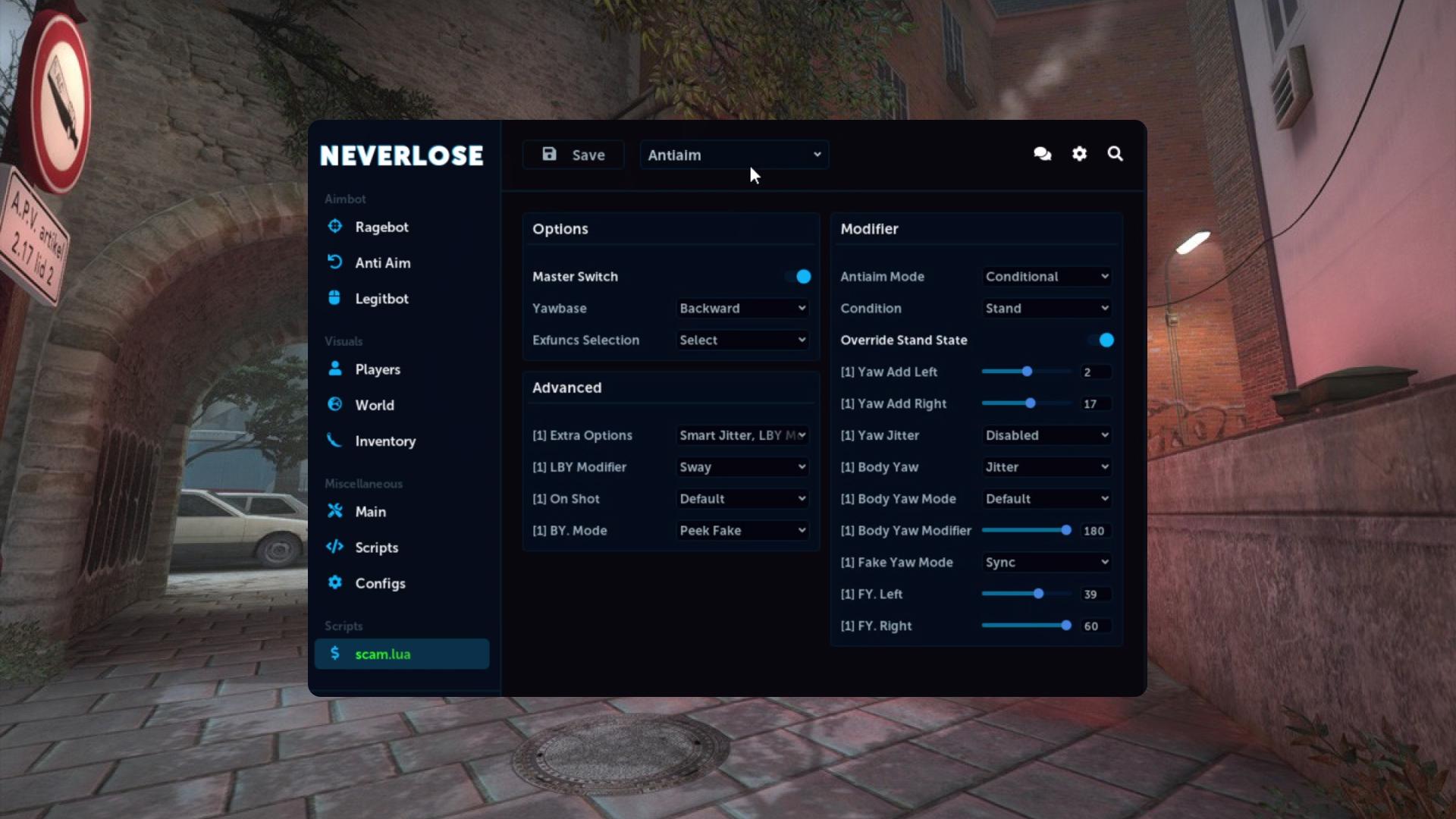Open the chat bubble icon
The width and height of the screenshot is (1456, 819).
coord(1042,154)
